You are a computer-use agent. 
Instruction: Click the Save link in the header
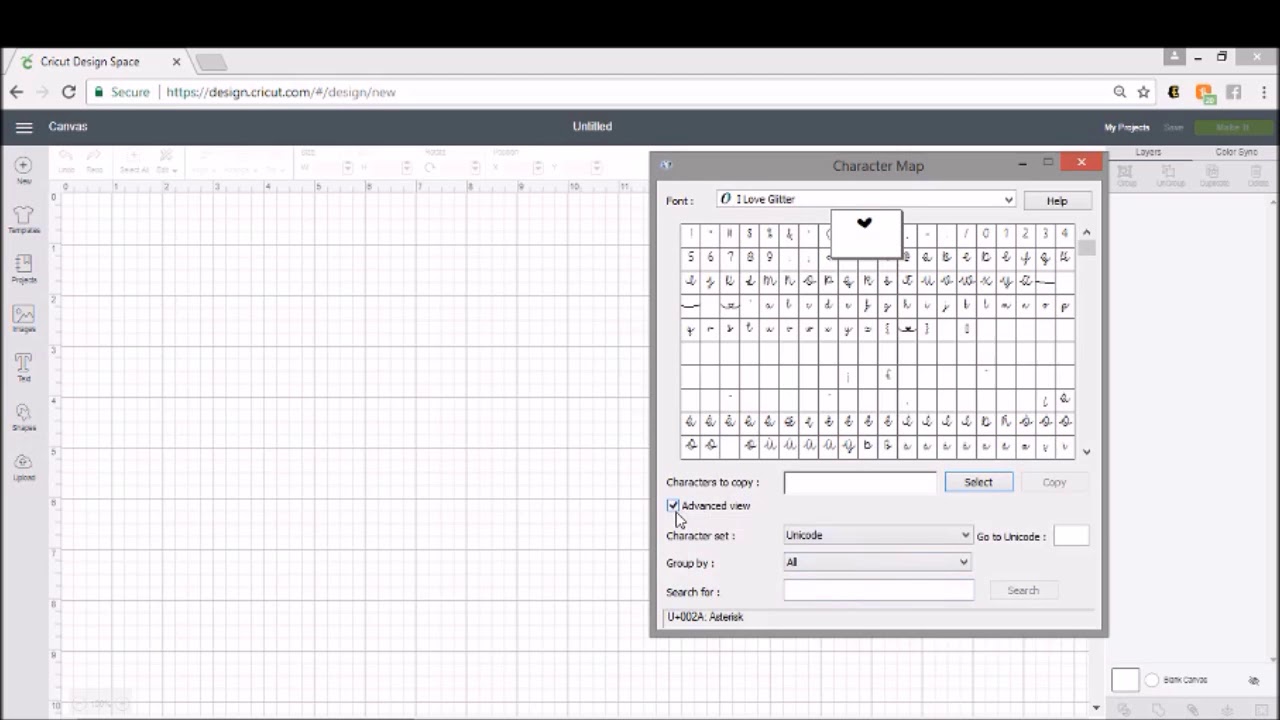click(1174, 127)
